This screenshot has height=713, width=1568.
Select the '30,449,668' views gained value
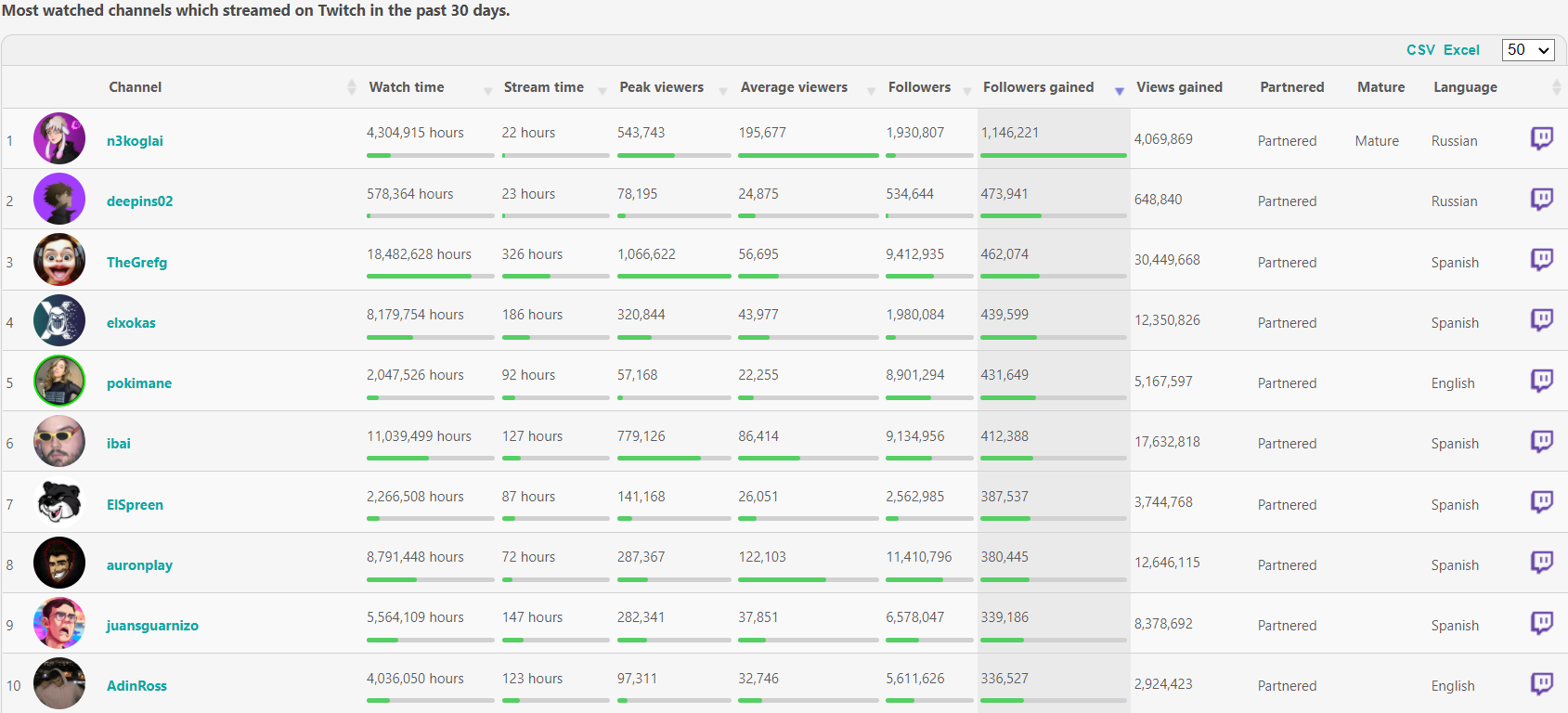(x=1167, y=260)
